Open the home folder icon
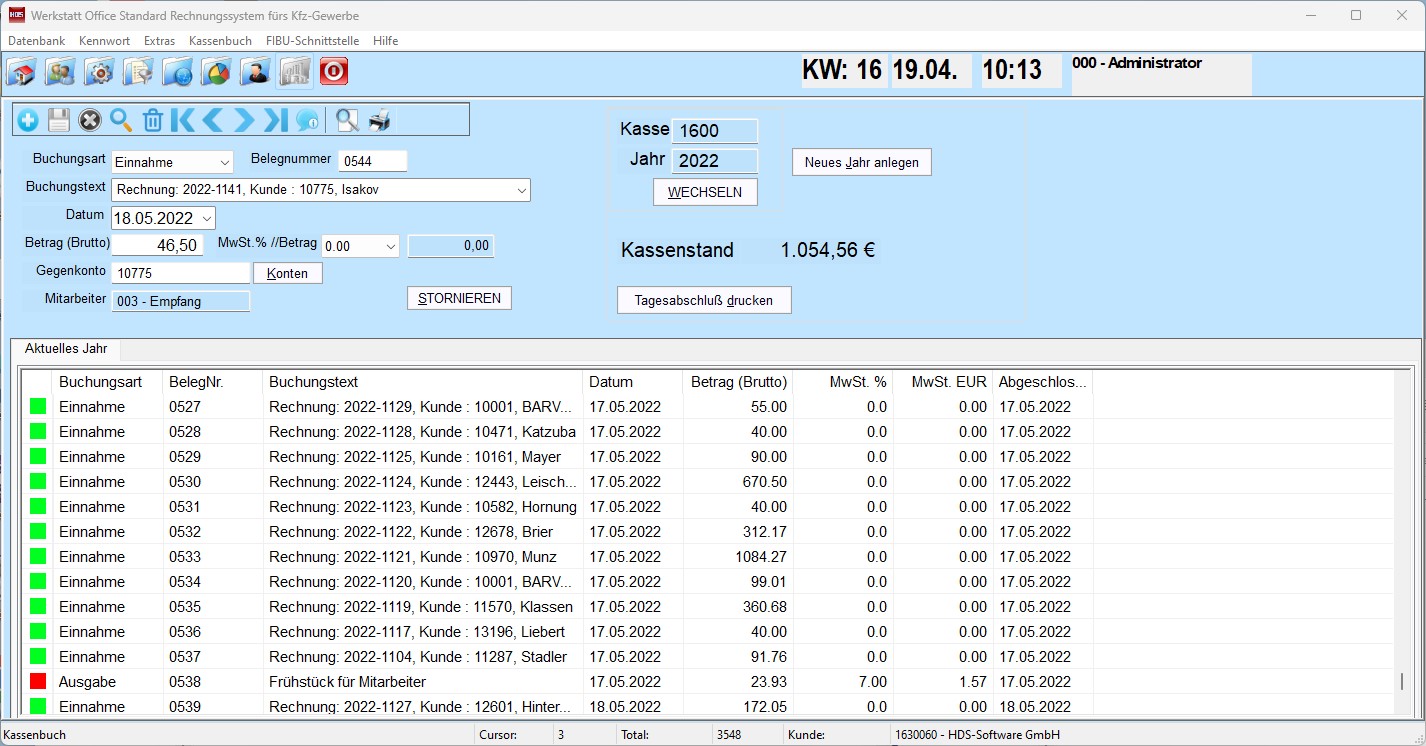The height and width of the screenshot is (746, 1426). click(22, 72)
